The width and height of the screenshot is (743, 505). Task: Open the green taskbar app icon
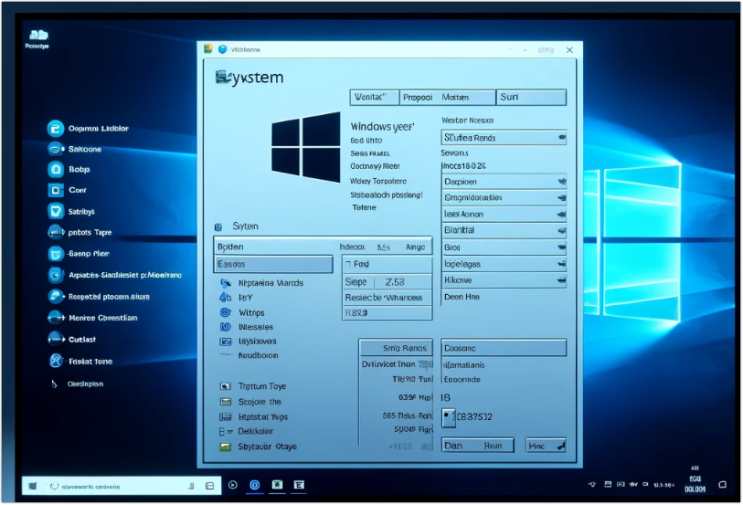click(277, 485)
